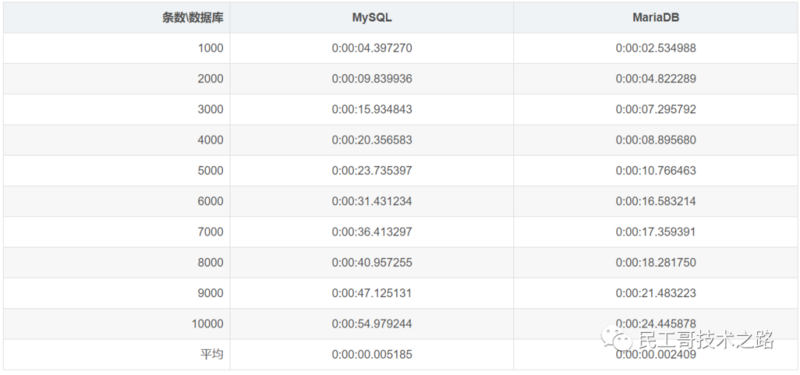Click MySQL value 0:00:31.431234
The image size is (800, 375).
[371, 201]
